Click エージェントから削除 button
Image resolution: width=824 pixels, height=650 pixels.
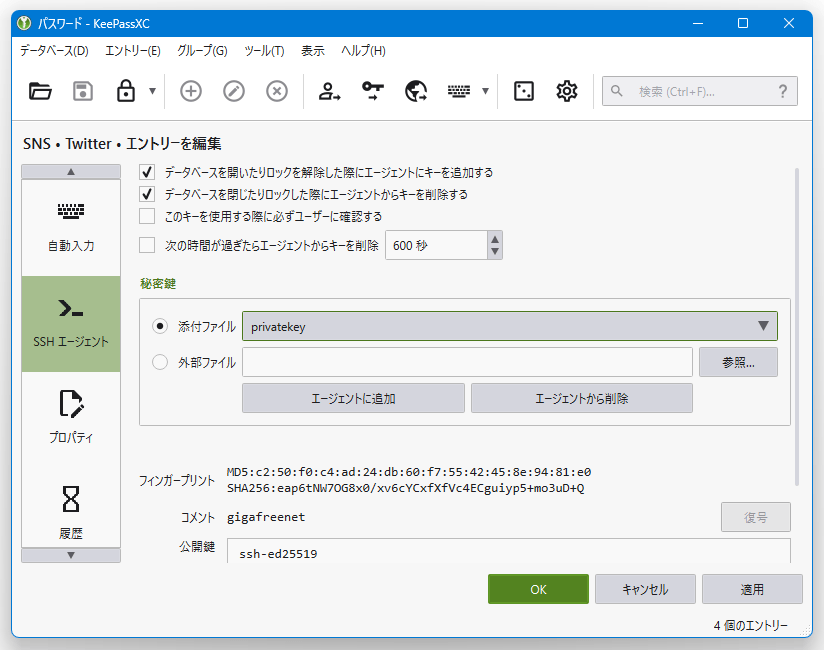click(x=582, y=398)
